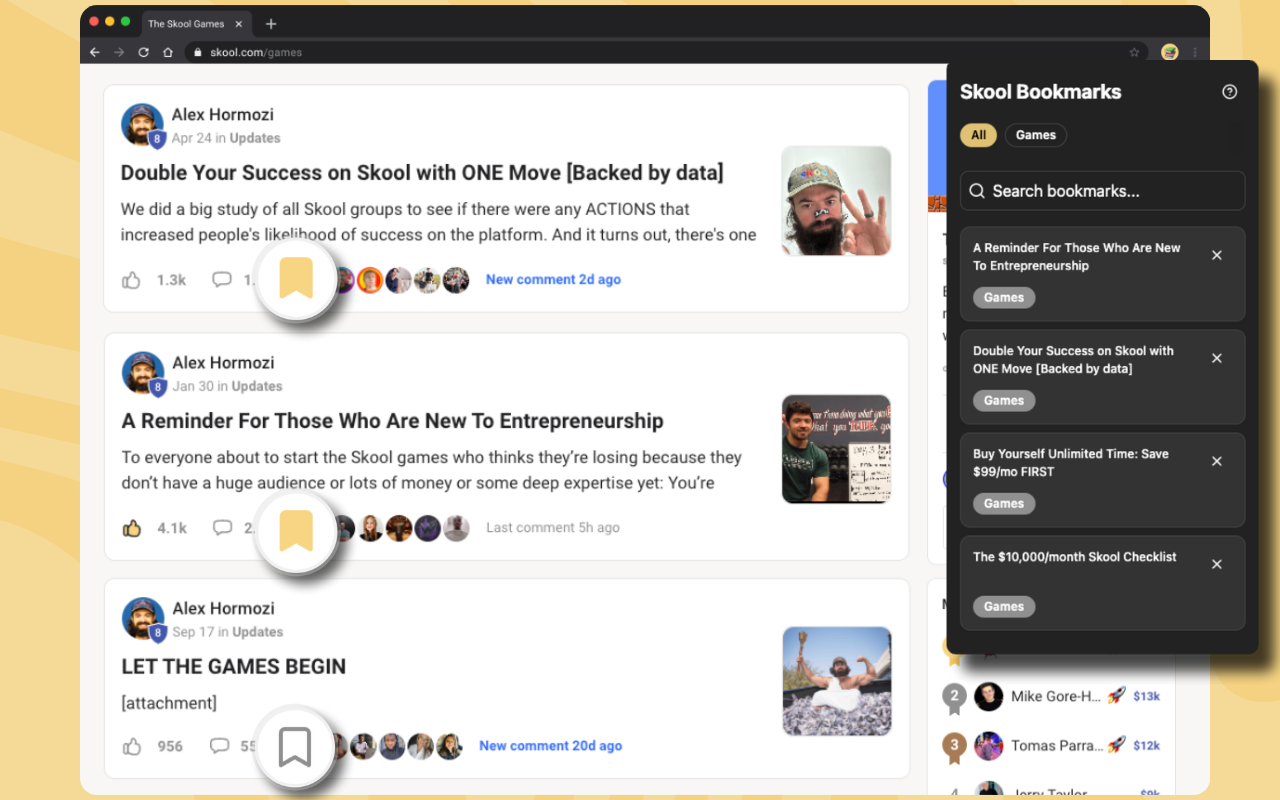Open Updates category on Sep 17 post
Viewport: 1280px width, 800px height.
pyautogui.click(x=258, y=632)
